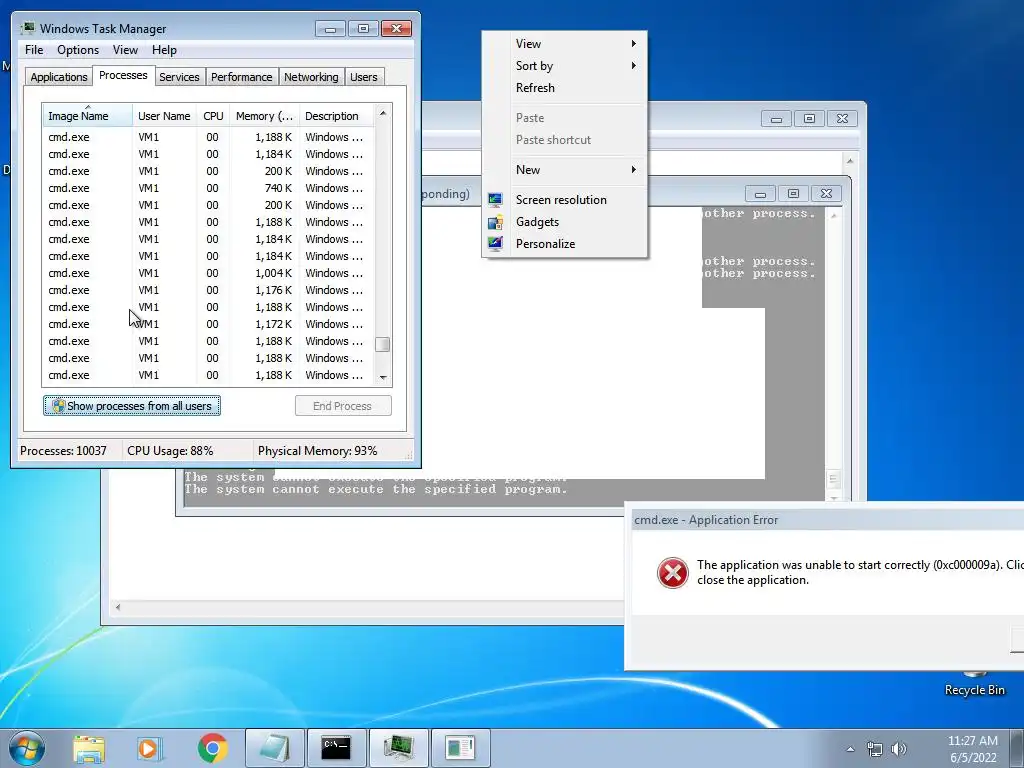Image resolution: width=1024 pixels, height=768 pixels.
Task: Expand Sort by submenu in context menu
Action: tap(565, 66)
